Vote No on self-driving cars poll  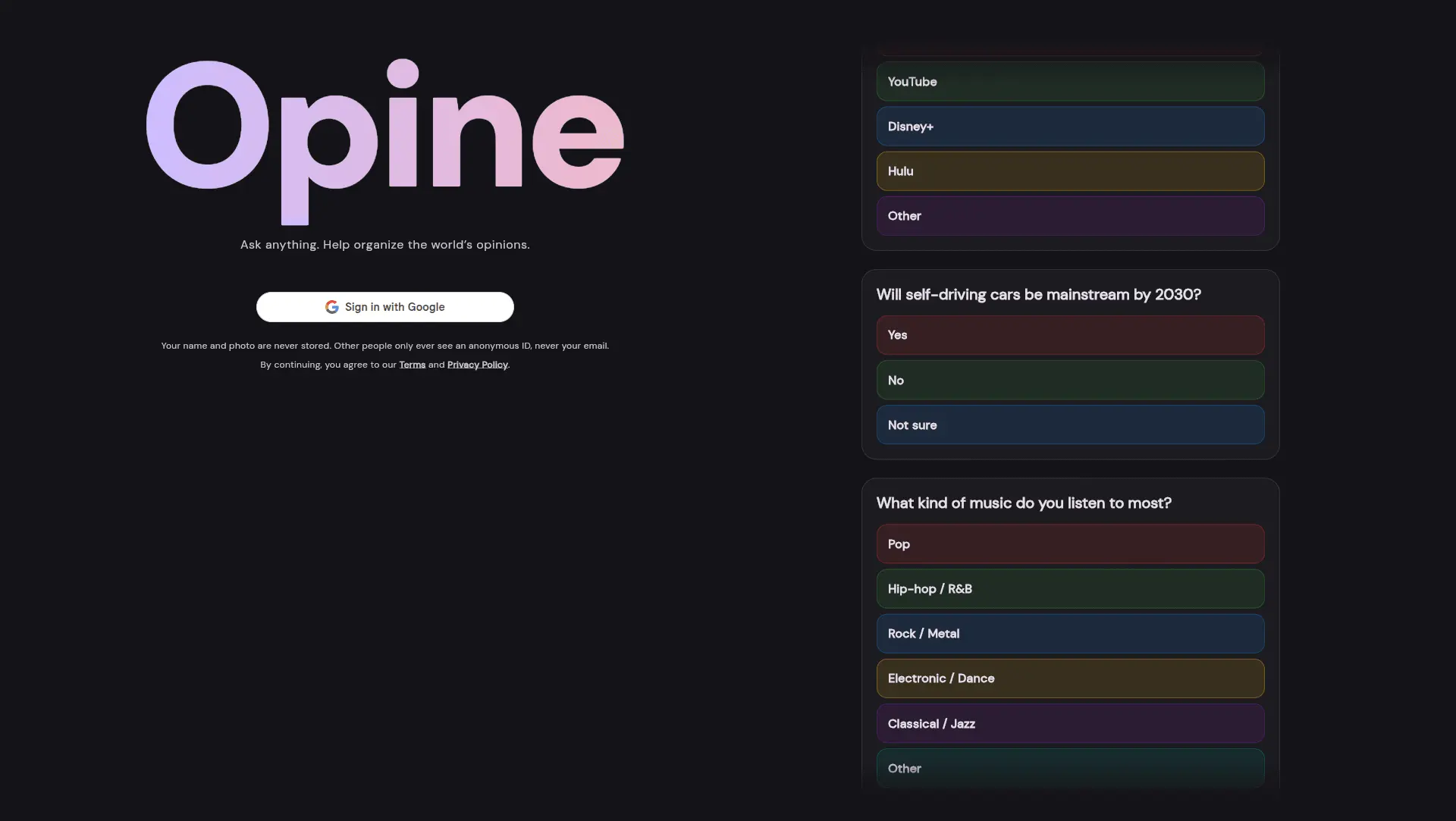[1070, 380]
